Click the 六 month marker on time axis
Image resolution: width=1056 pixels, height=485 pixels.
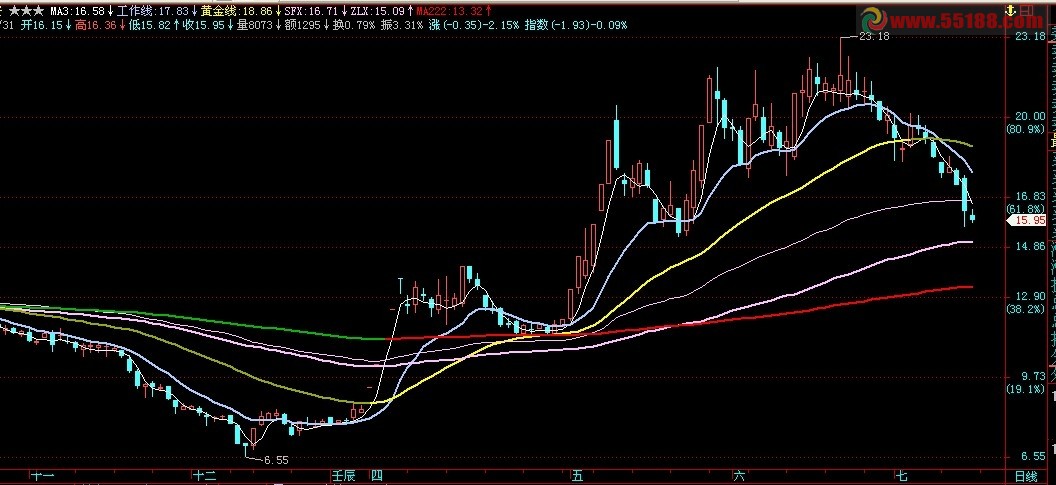click(x=739, y=476)
